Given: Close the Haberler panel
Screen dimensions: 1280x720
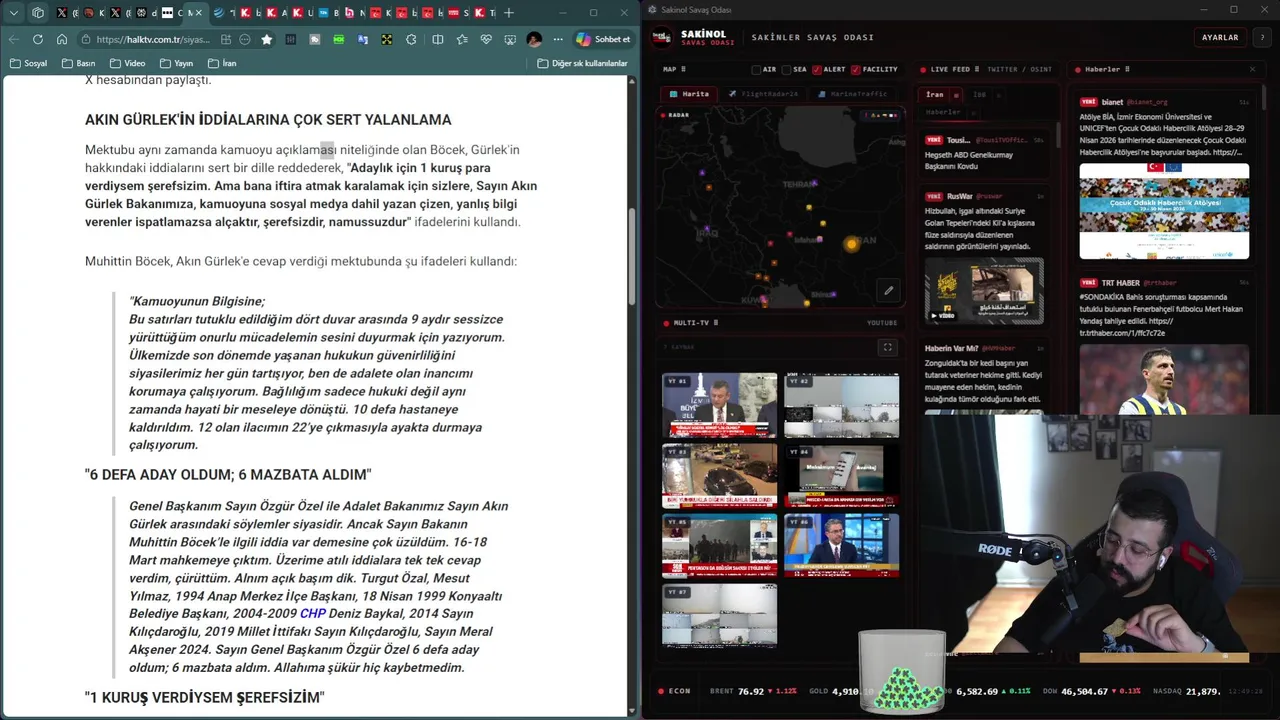Looking at the screenshot, I should click(1252, 69).
